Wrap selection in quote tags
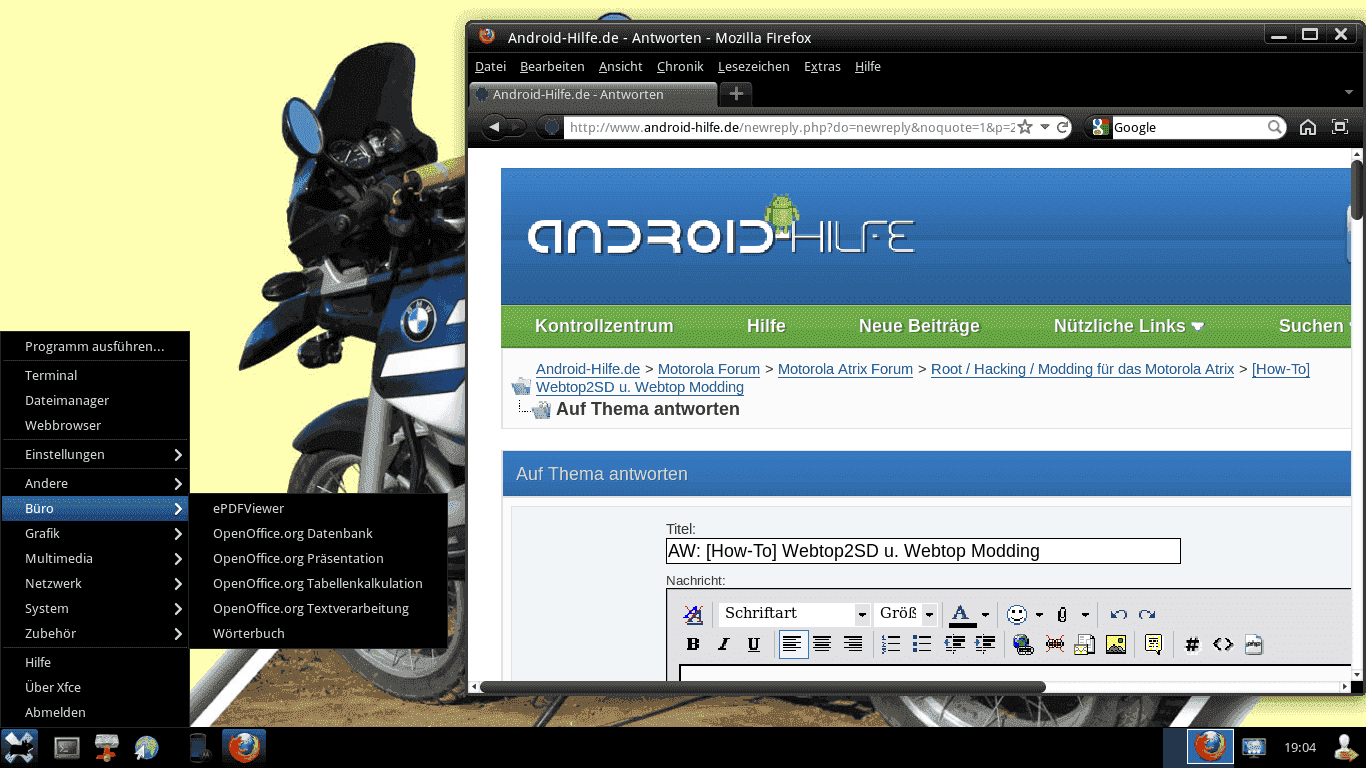 (1154, 645)
